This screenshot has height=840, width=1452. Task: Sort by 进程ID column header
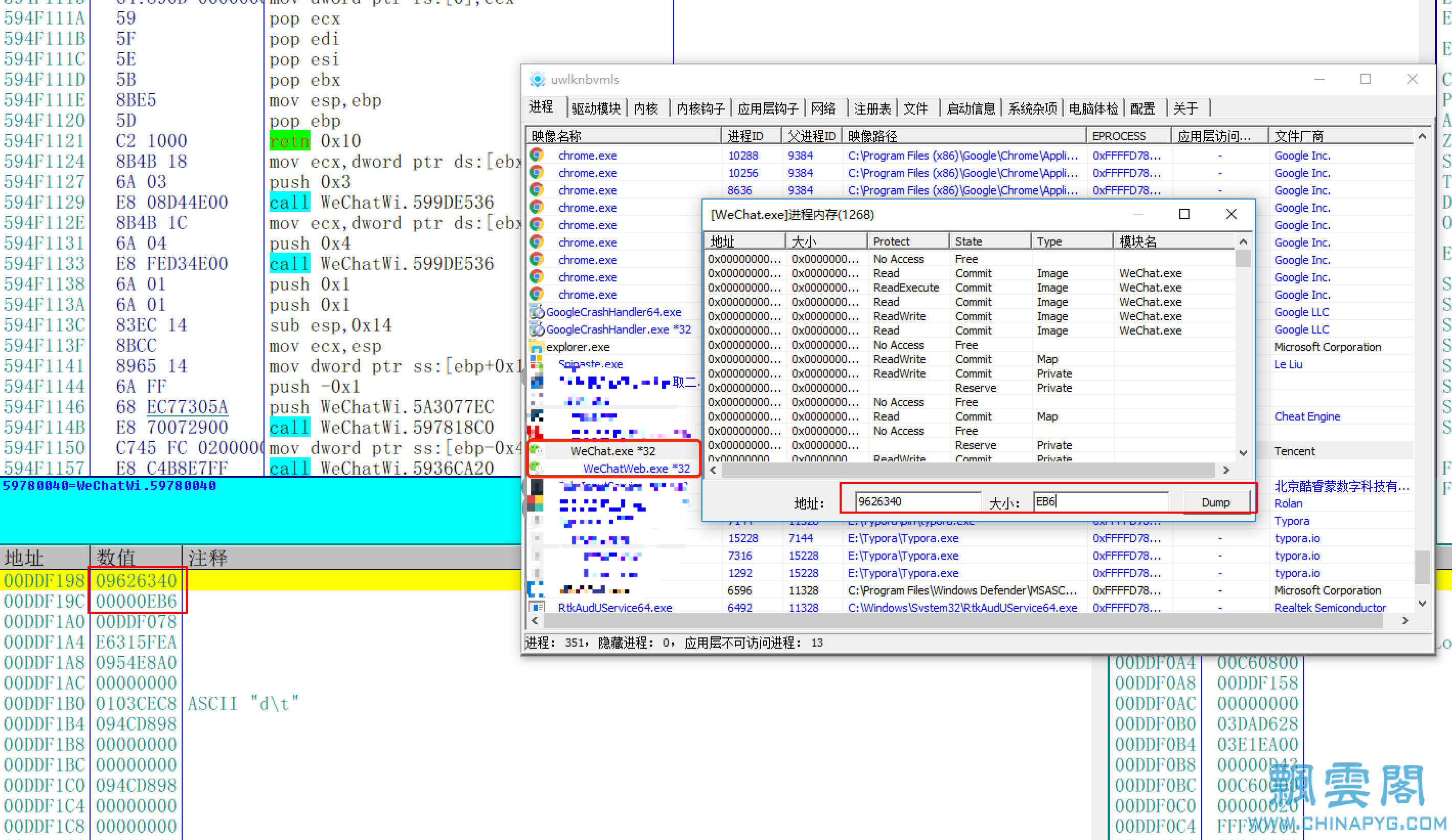point(752,136)
